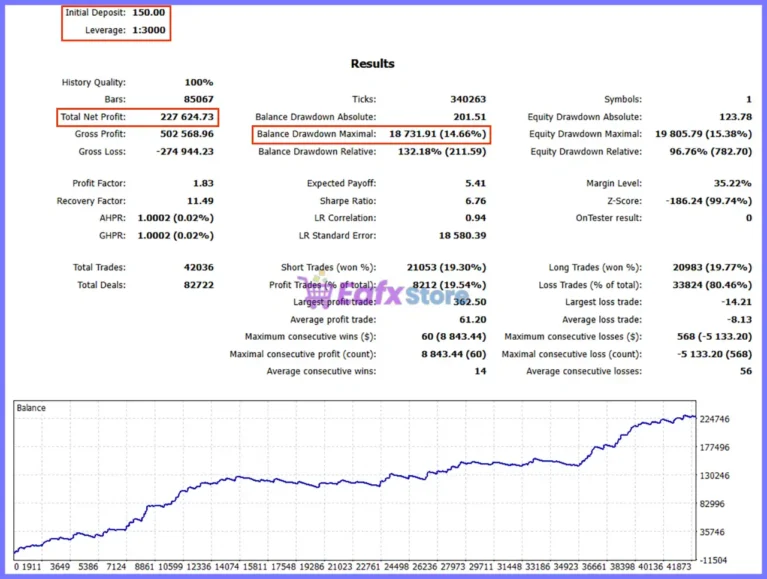The width and height of the screenshot is (767, 579).
Task: Click the 130246 value on chart axis
Action: point(714,476)
